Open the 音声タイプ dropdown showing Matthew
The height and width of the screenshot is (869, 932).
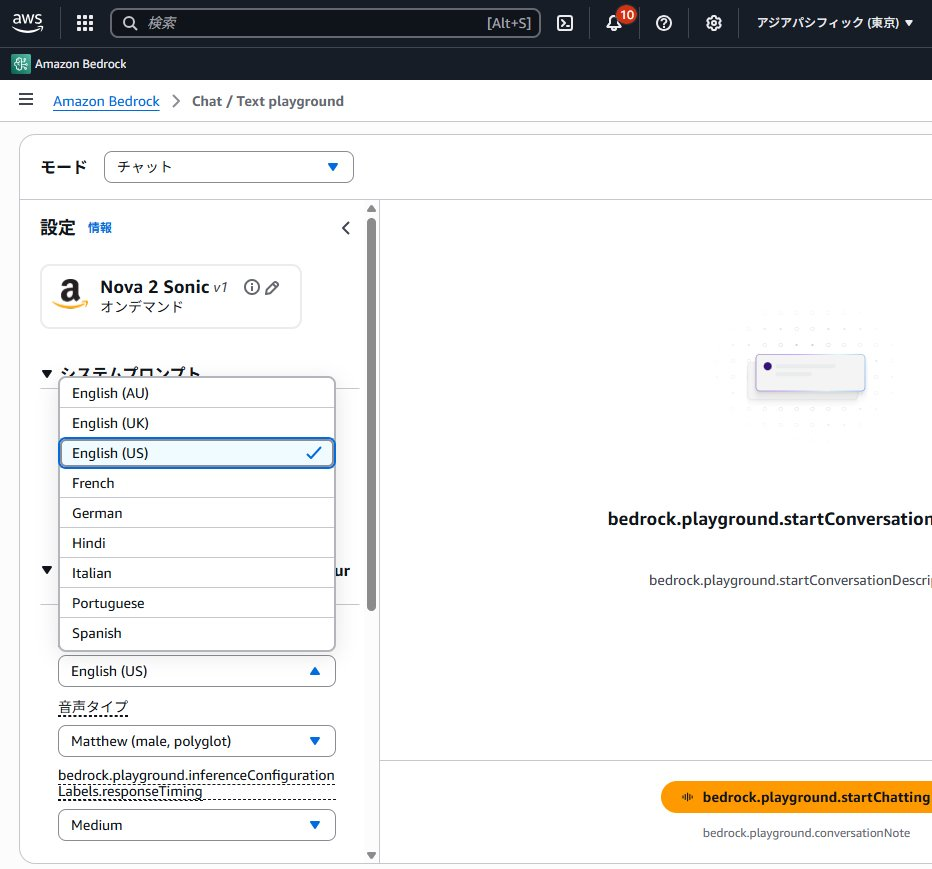pos(197,741)
